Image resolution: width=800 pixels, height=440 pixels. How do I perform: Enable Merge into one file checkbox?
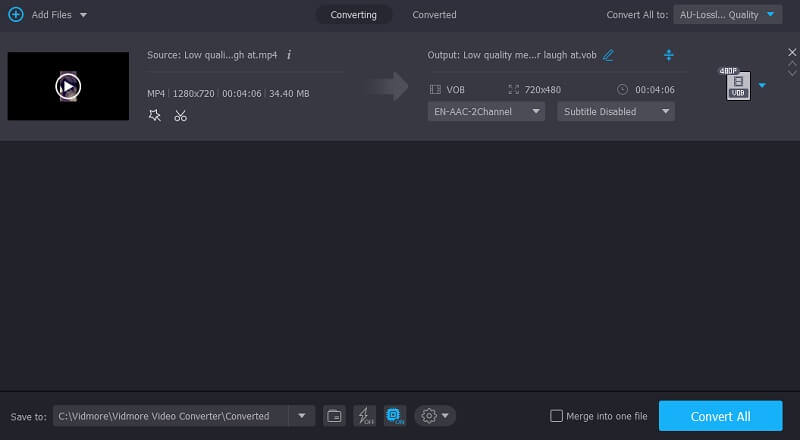coord(557,416)
